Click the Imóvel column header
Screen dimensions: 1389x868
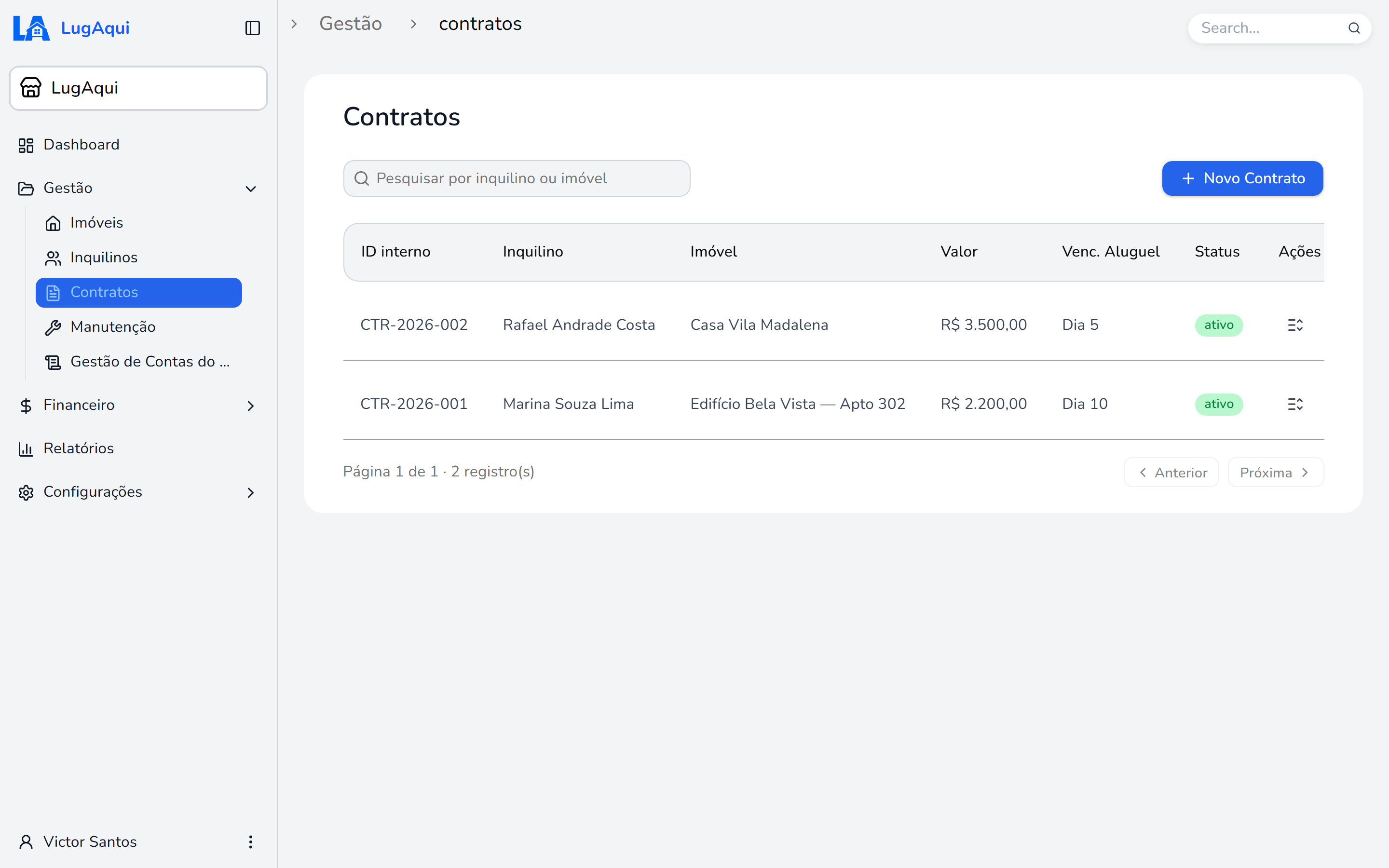(713, 252)
